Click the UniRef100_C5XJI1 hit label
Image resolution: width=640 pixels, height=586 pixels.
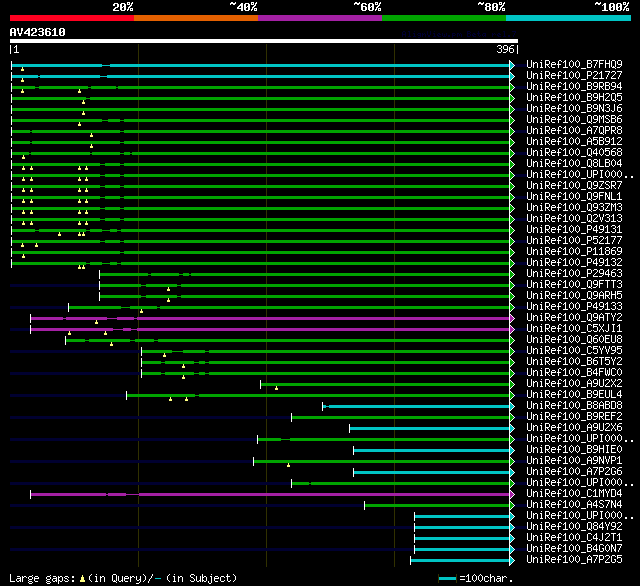573,329
